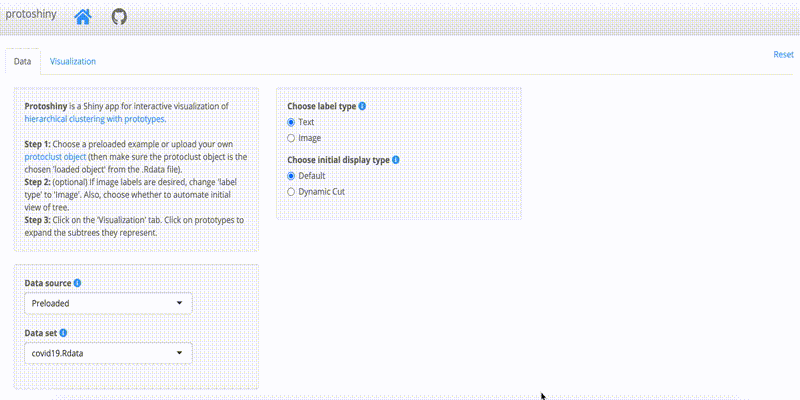800x400 pixels.
Task: Click the 'Choose initial display type' heading
Action: (x=338, y=160)
